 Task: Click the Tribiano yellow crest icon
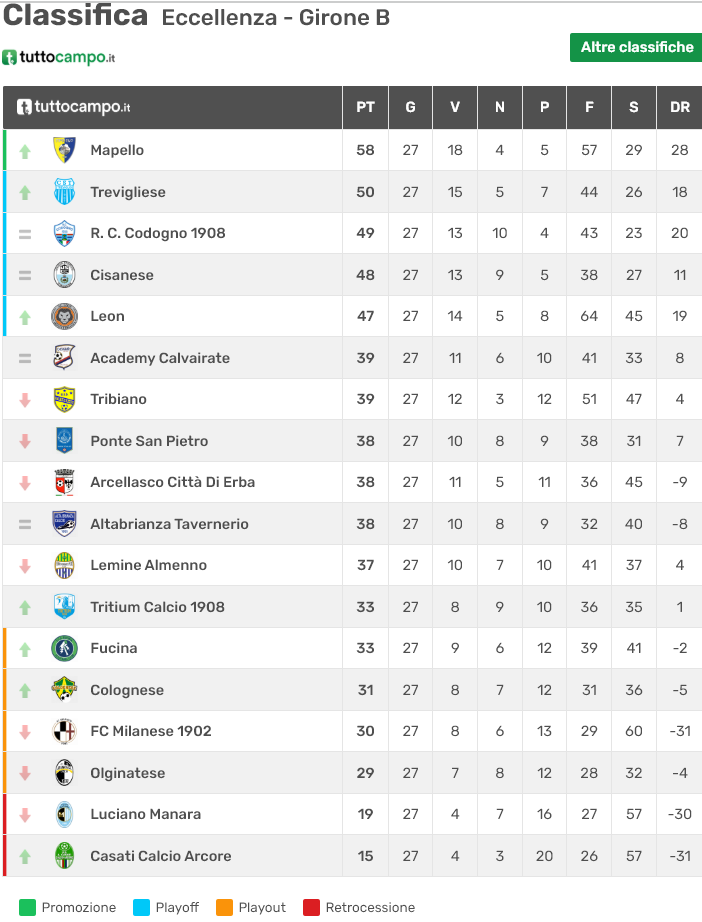pos(64,399)
